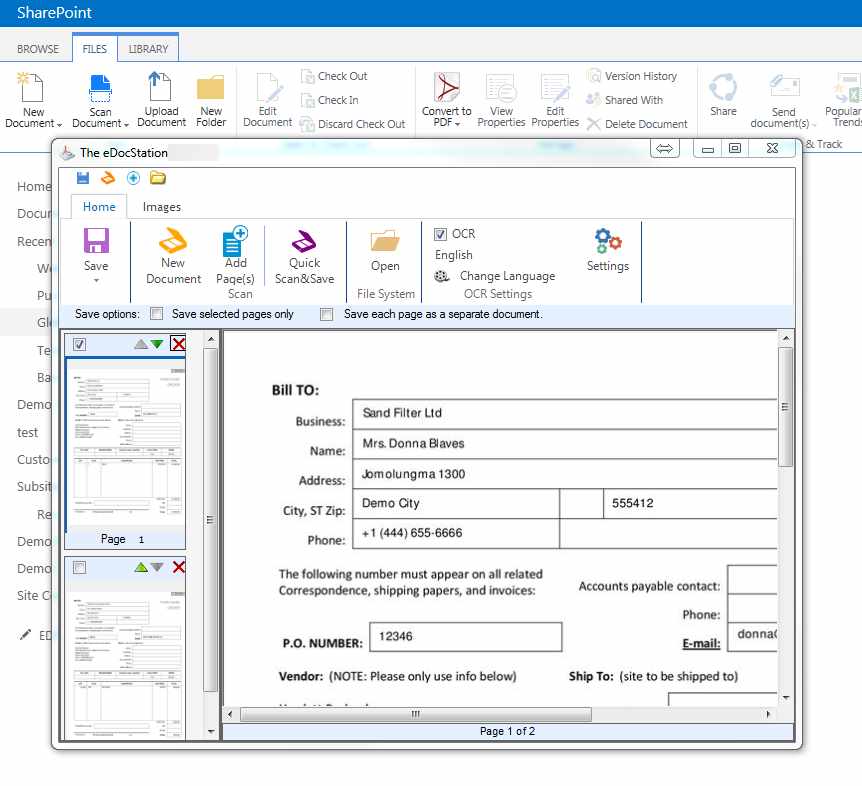This screenshot has height=786, width=862.
Task: Uncheck the Page 1 thumbnail checkbox
Action: (80, 345)
